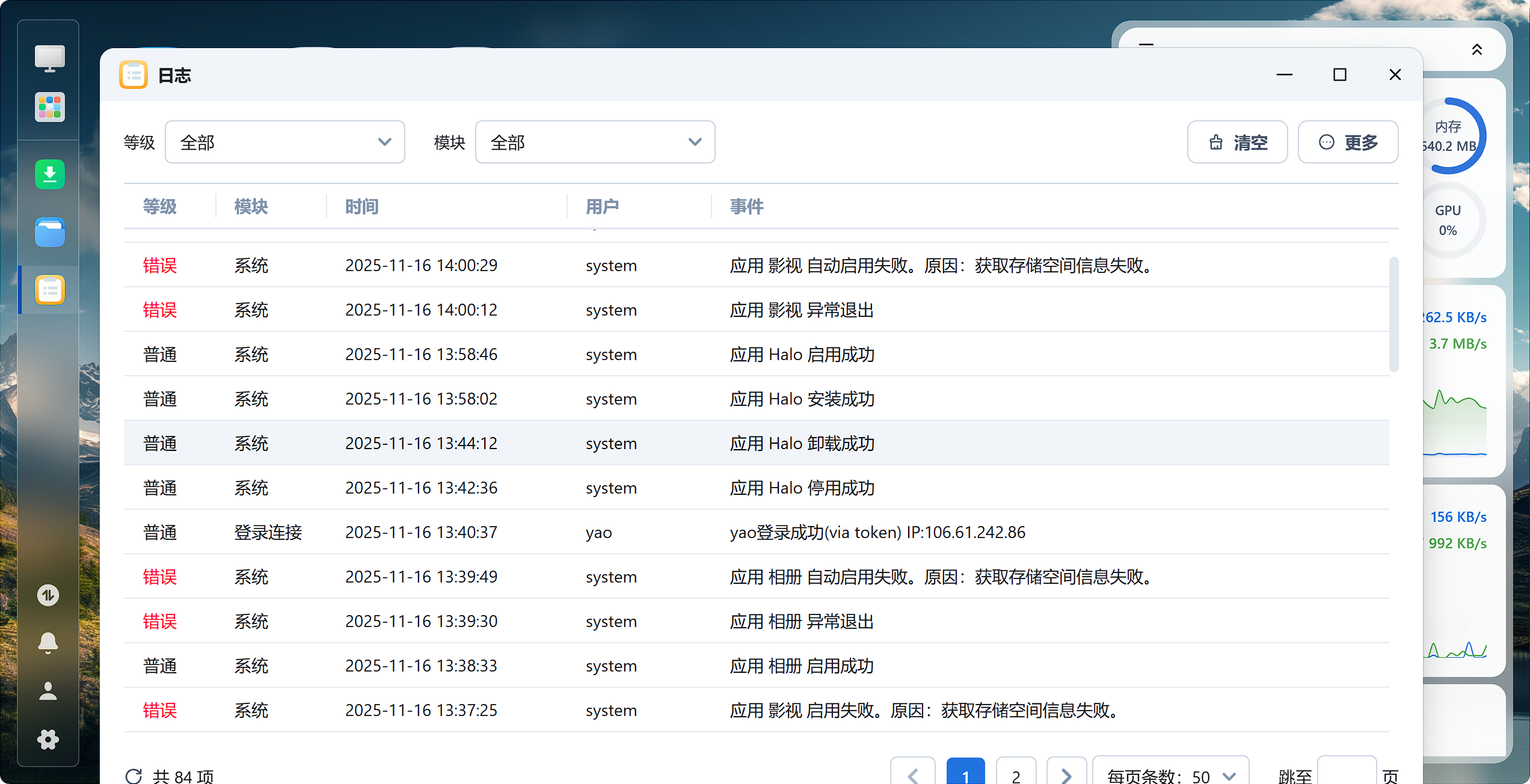Image resolution: width=1530 pixels, height=784 pixels.
Task: Open the blue file manager folder icon
Action: tap(49, 233)
